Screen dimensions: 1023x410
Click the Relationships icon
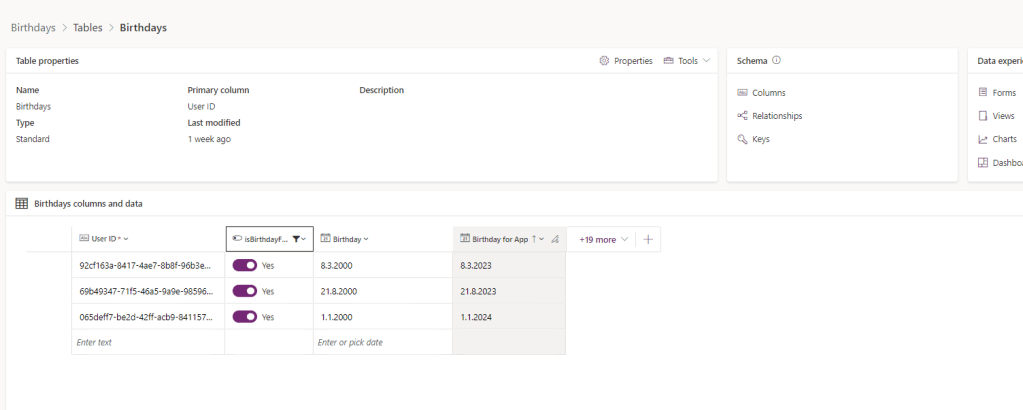click(x=742, y=116)
